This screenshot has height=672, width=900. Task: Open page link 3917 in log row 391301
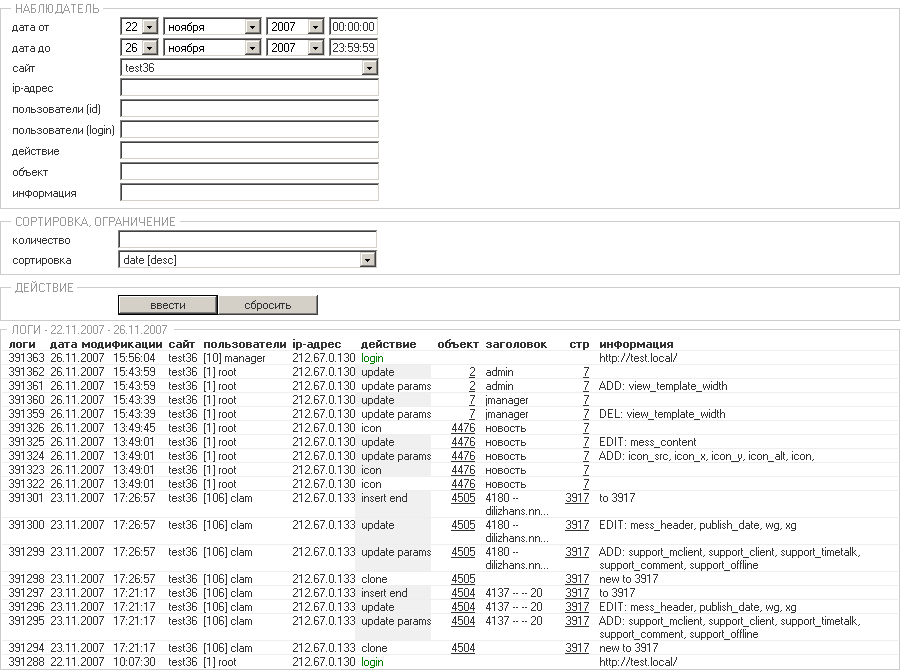point(577,498)
